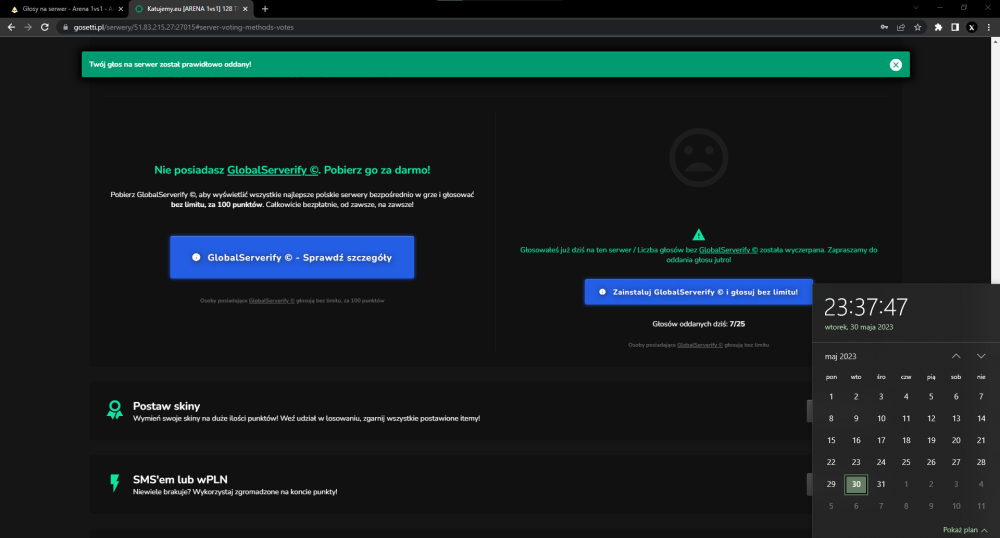Go to previous month in calendar flyout
Viewport: 1000px width, 538px height.
(x=956, y=356)
